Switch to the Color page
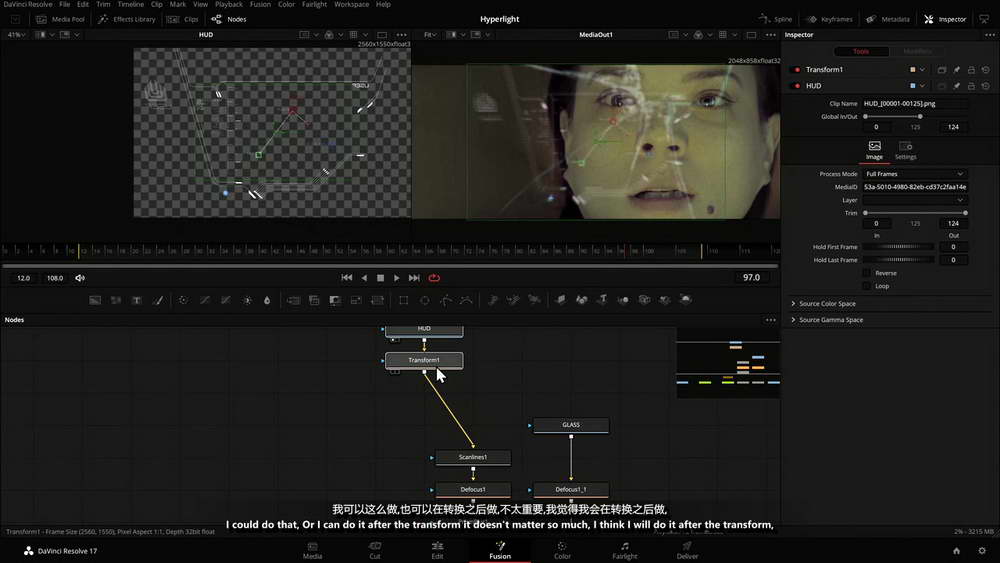 click(562, 551)
